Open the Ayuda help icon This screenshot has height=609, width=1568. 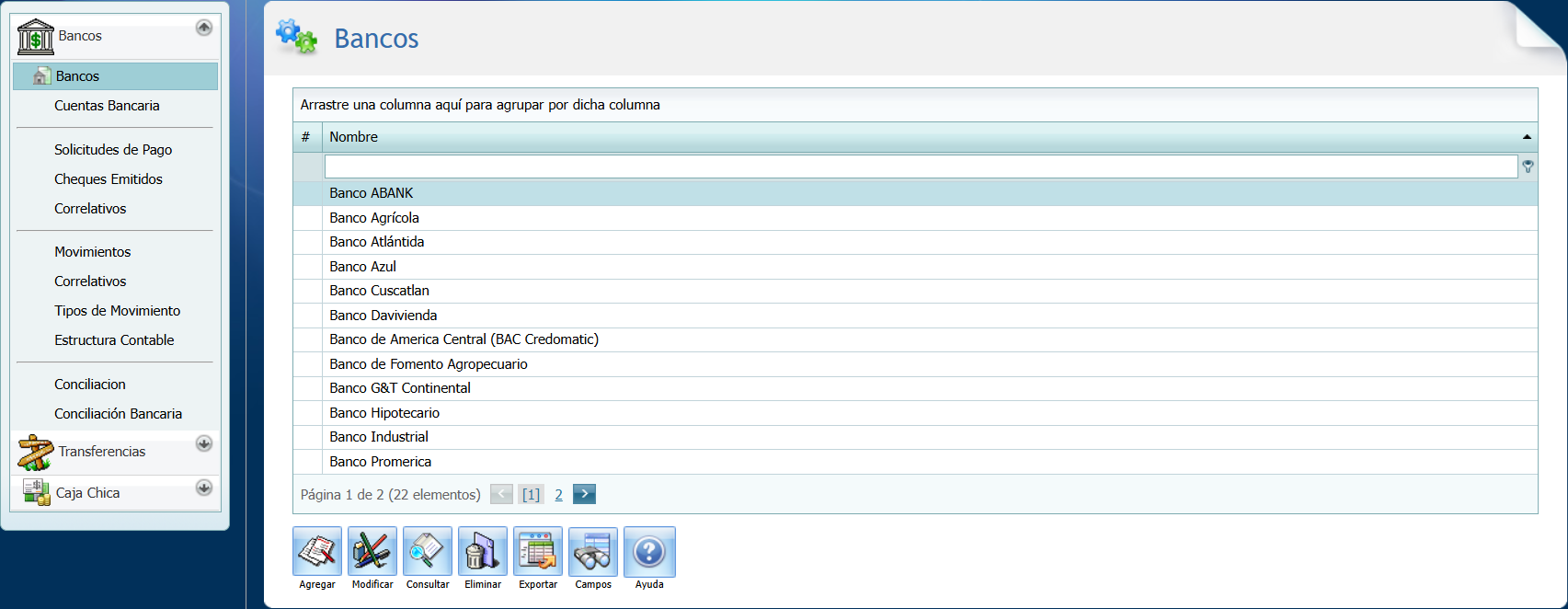[649, 551]
